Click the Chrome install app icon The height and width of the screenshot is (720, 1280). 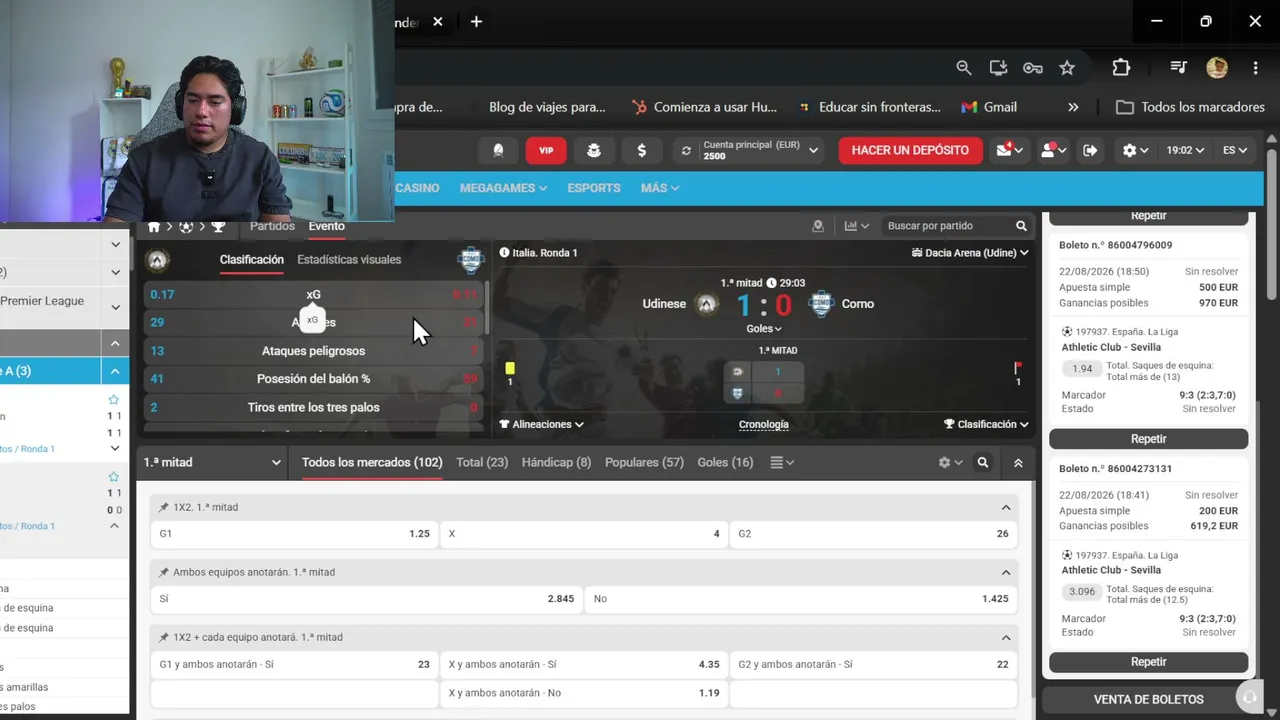click(998, 67)
